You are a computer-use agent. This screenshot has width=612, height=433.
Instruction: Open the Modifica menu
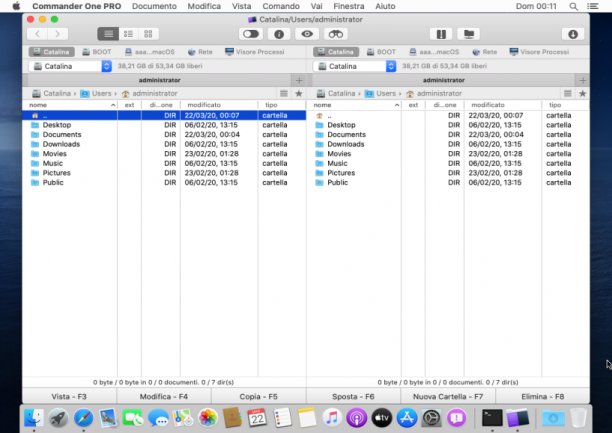[x=204, y=6]
